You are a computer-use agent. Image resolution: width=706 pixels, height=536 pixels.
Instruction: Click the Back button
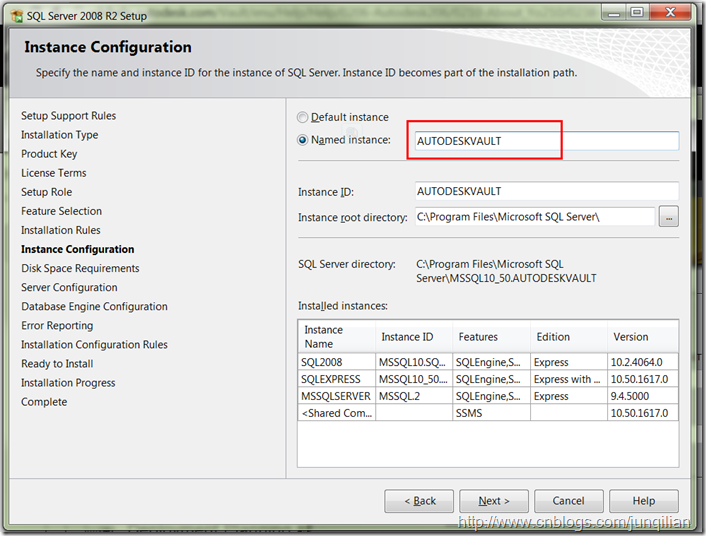419,501
